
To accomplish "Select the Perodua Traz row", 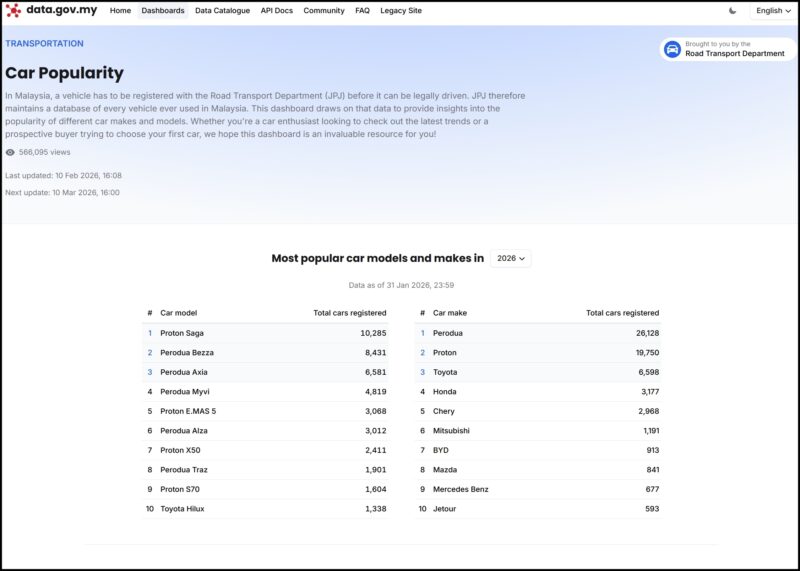I will pyautogui.click(x=265, y=469).
